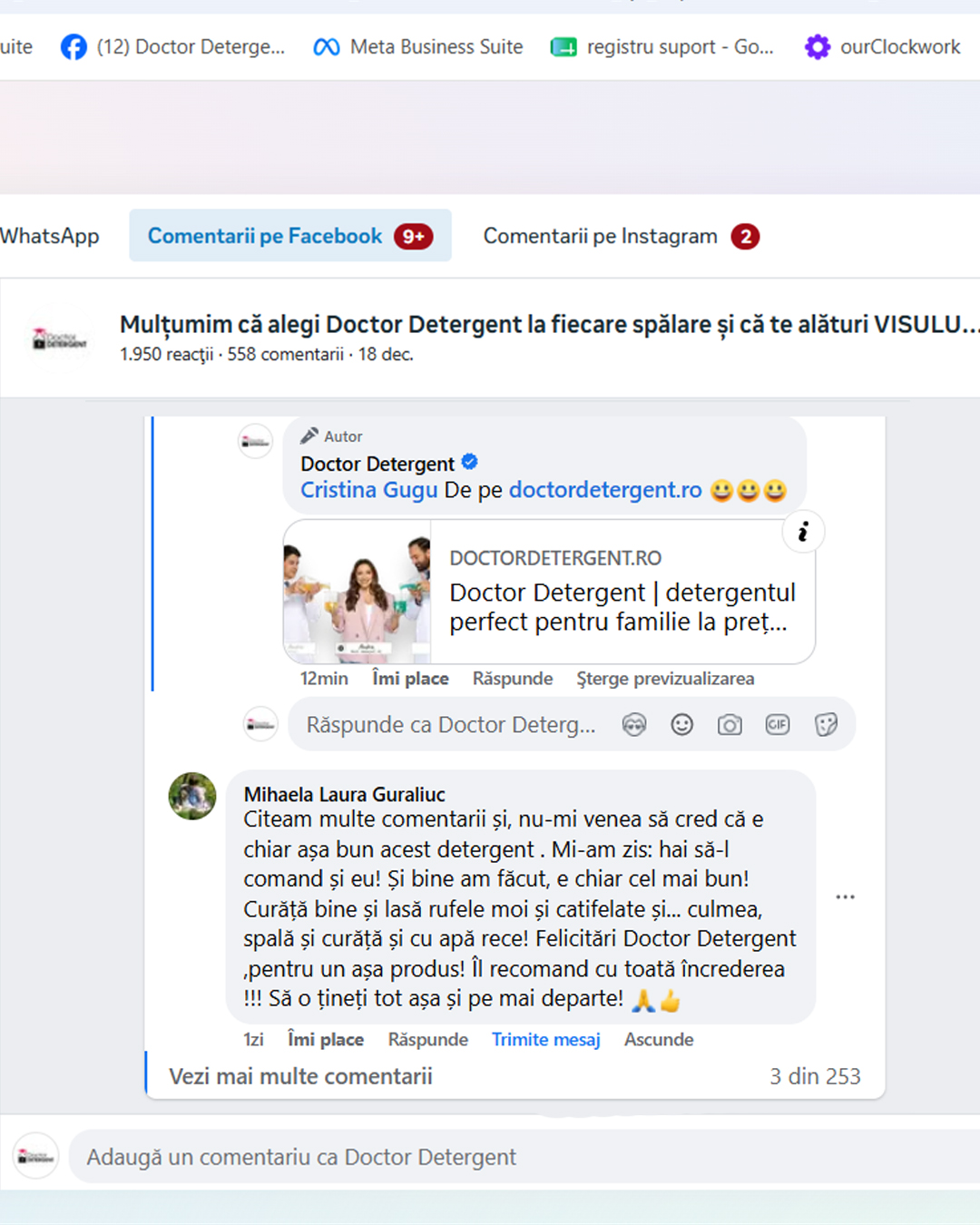Click the 3 din 253 comment counter
This screenshot has height=1225, width=980.
pyautogui.click(x=815, y=1076)
